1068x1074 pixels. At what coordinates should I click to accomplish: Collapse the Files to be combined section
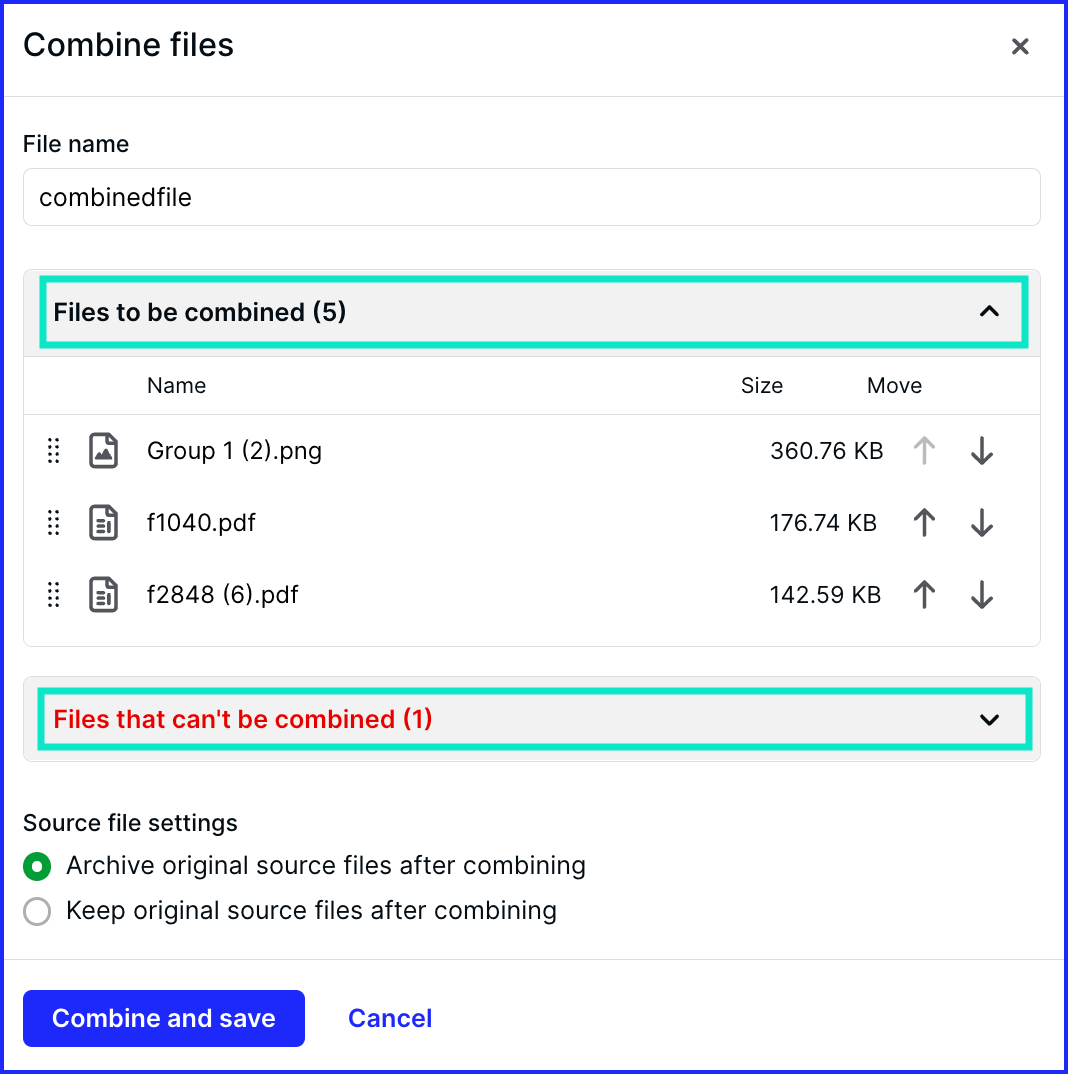(x=989, y=312)
